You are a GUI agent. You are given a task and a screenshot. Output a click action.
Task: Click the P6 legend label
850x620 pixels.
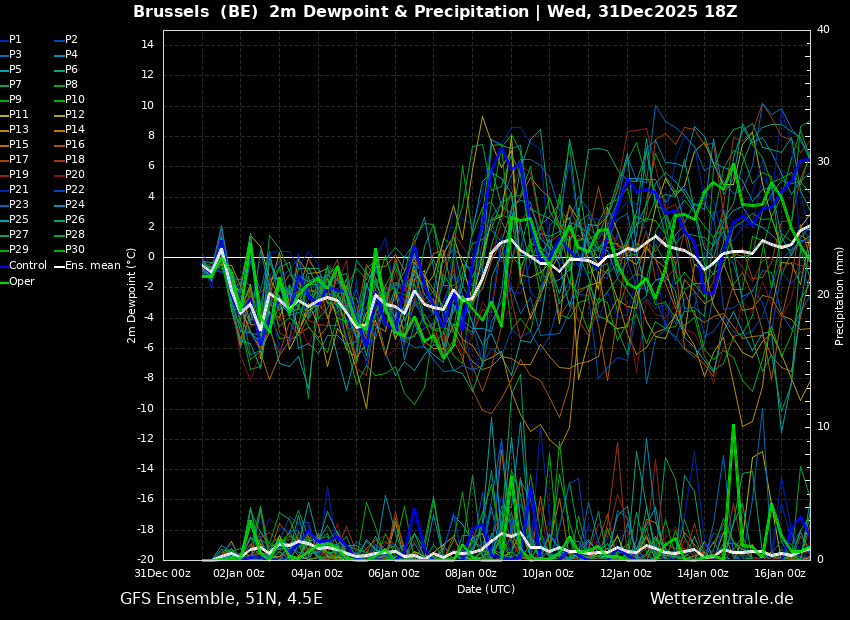[72, 69]
